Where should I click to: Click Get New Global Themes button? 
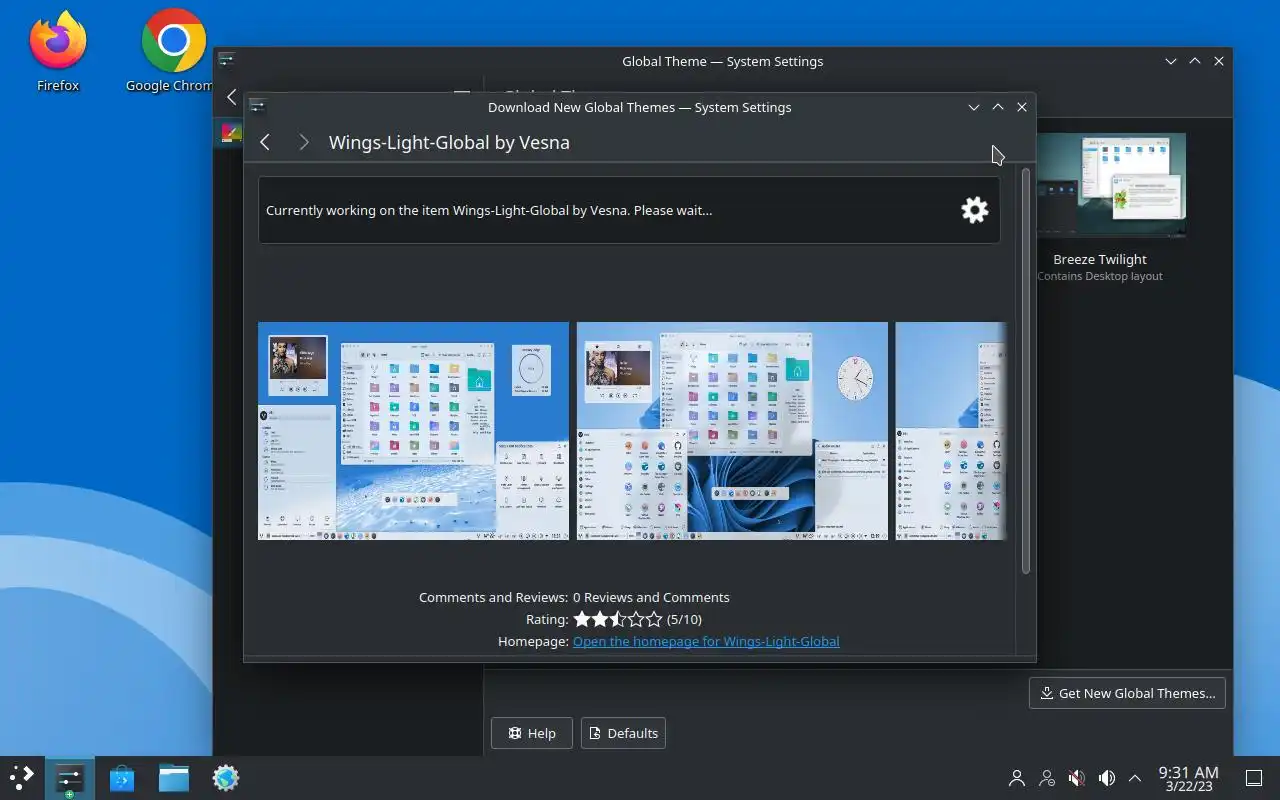[1127, 693]
